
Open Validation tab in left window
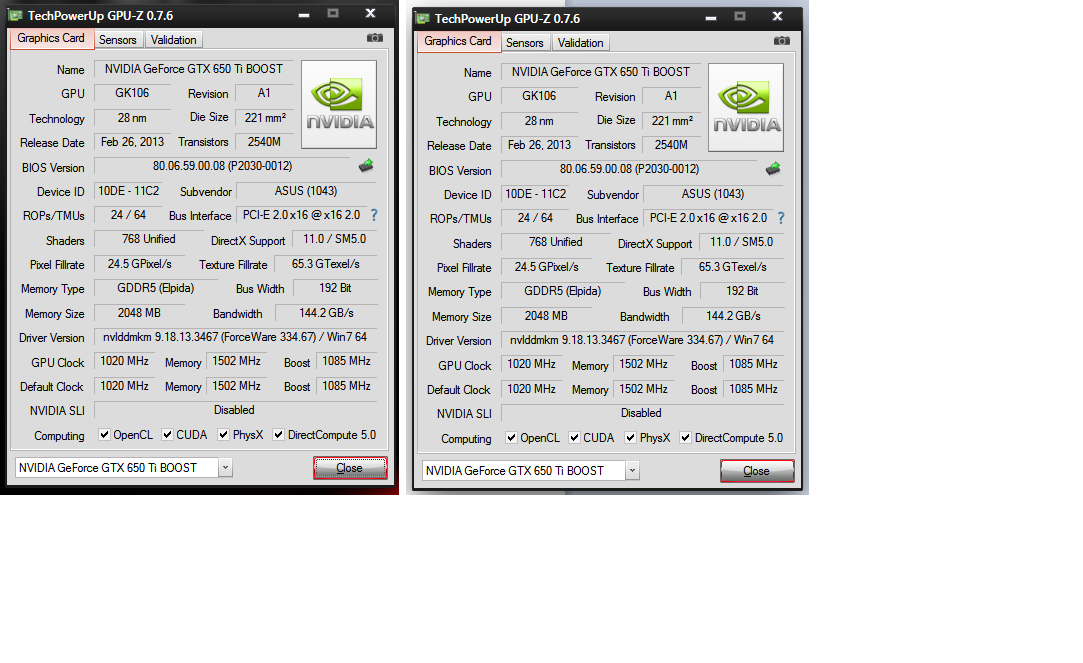click(173, 40)
